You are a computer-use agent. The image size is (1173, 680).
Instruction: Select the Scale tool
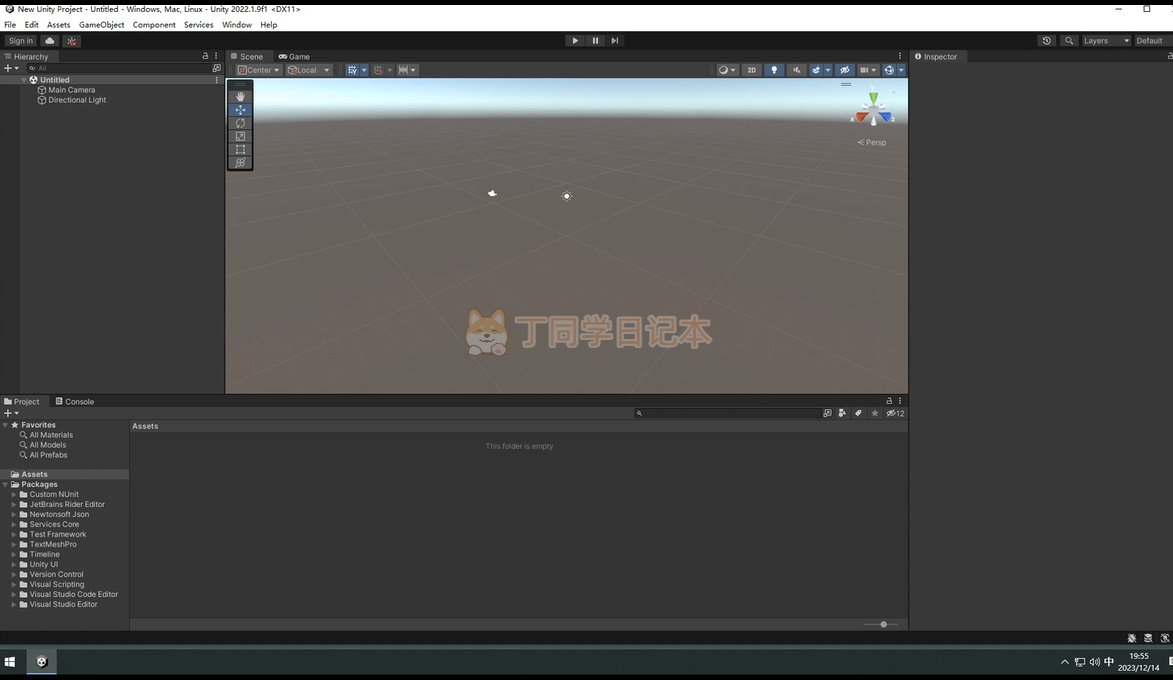240,136
